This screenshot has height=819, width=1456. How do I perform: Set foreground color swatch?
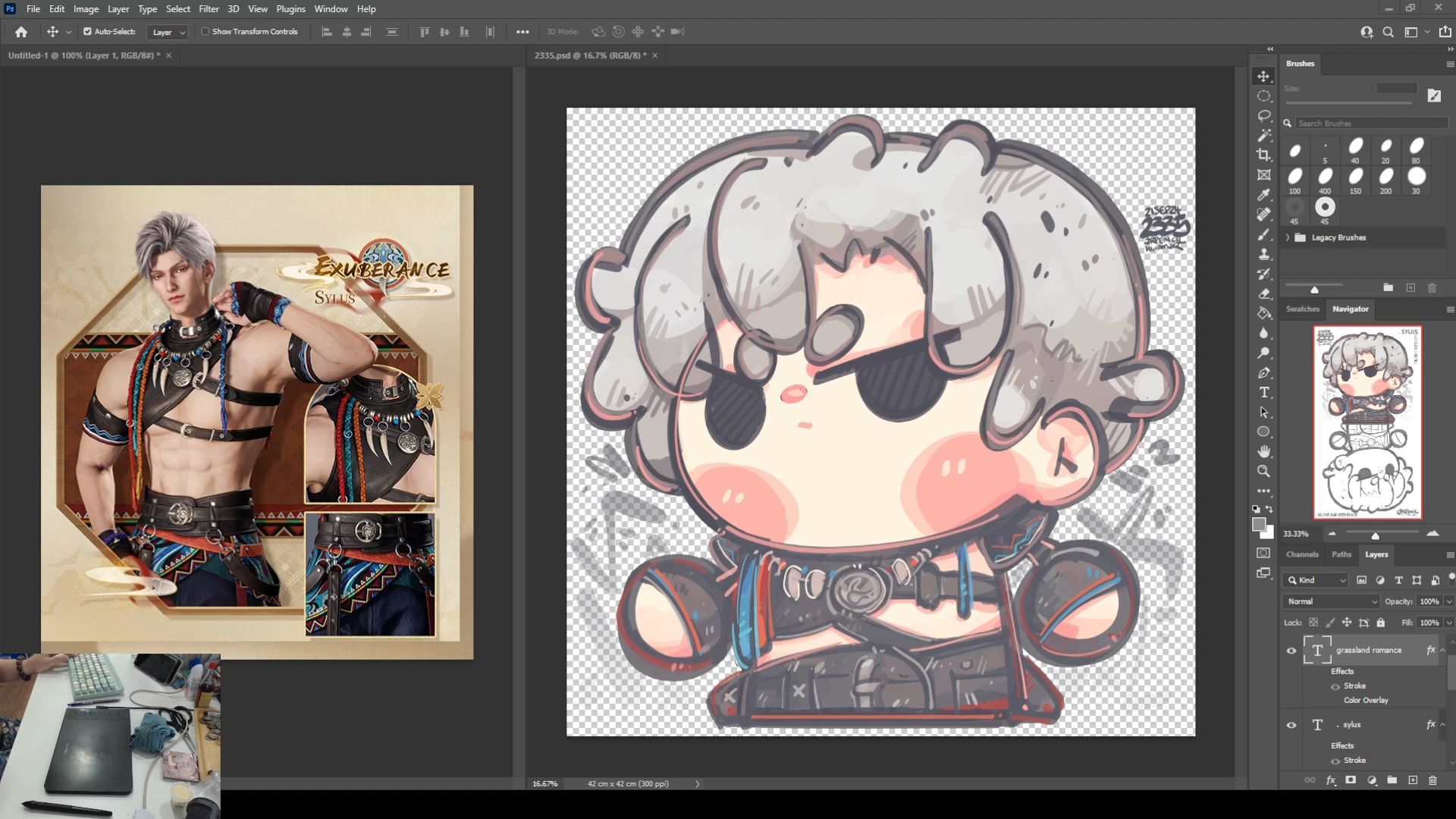(x=1259, y=525)
